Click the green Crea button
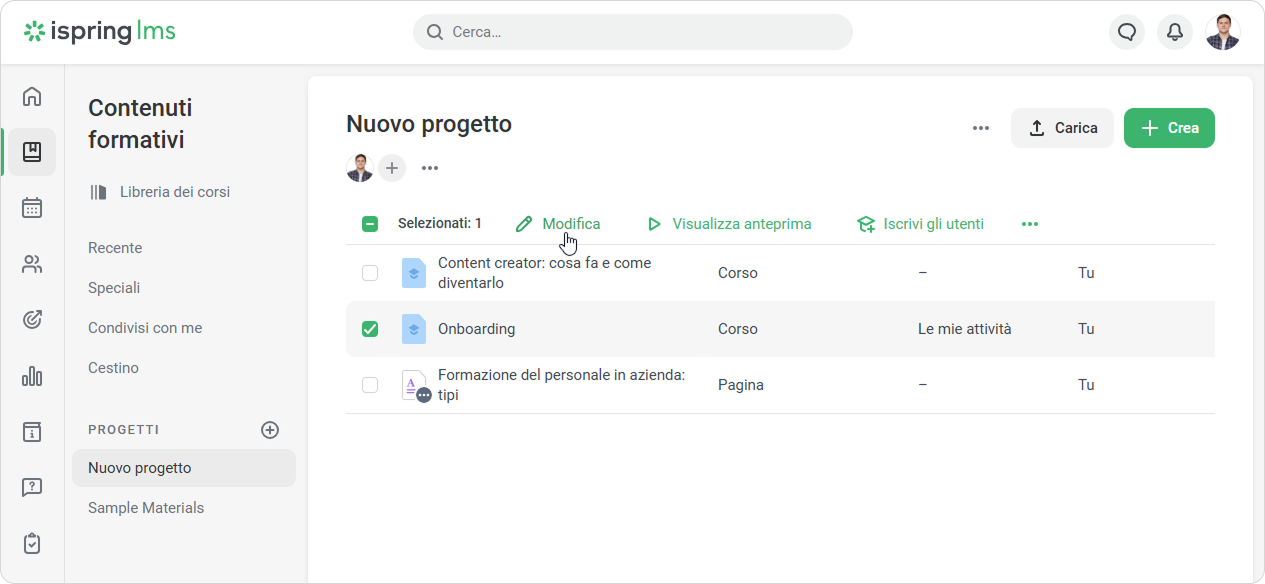This screenshot has width=1265, height=584. (x=1169, y=128)
